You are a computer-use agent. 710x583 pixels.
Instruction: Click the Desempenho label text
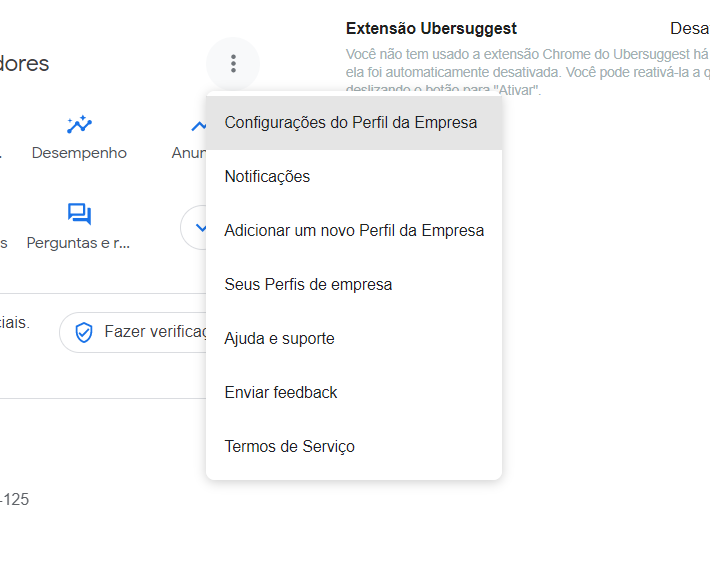(x=79, y=153)
